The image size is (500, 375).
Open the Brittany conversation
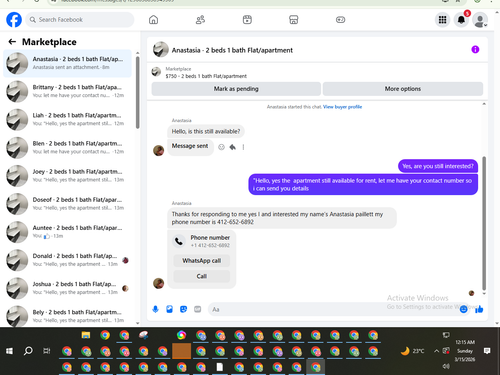tap(67, 91)
